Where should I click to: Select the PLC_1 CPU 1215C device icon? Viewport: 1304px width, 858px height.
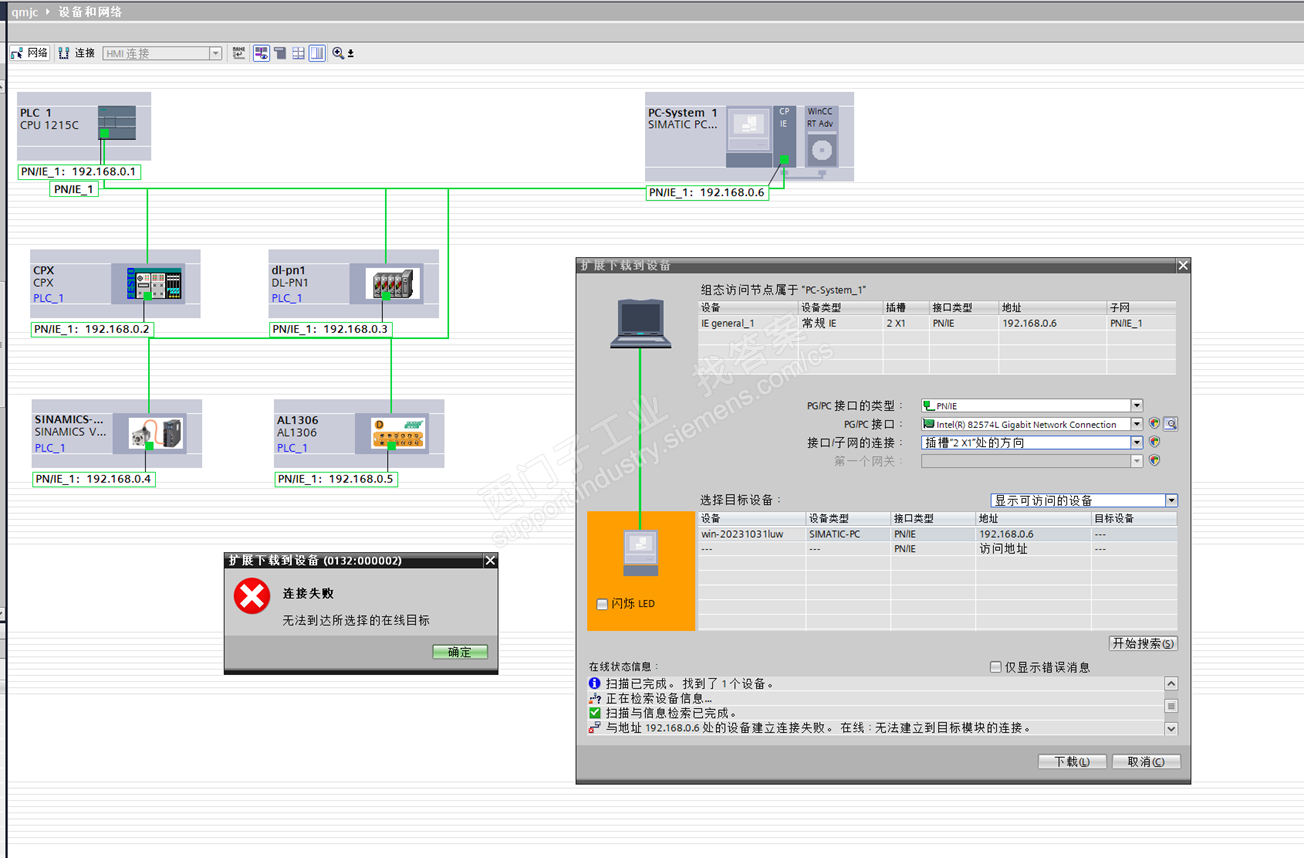point(117,122)
